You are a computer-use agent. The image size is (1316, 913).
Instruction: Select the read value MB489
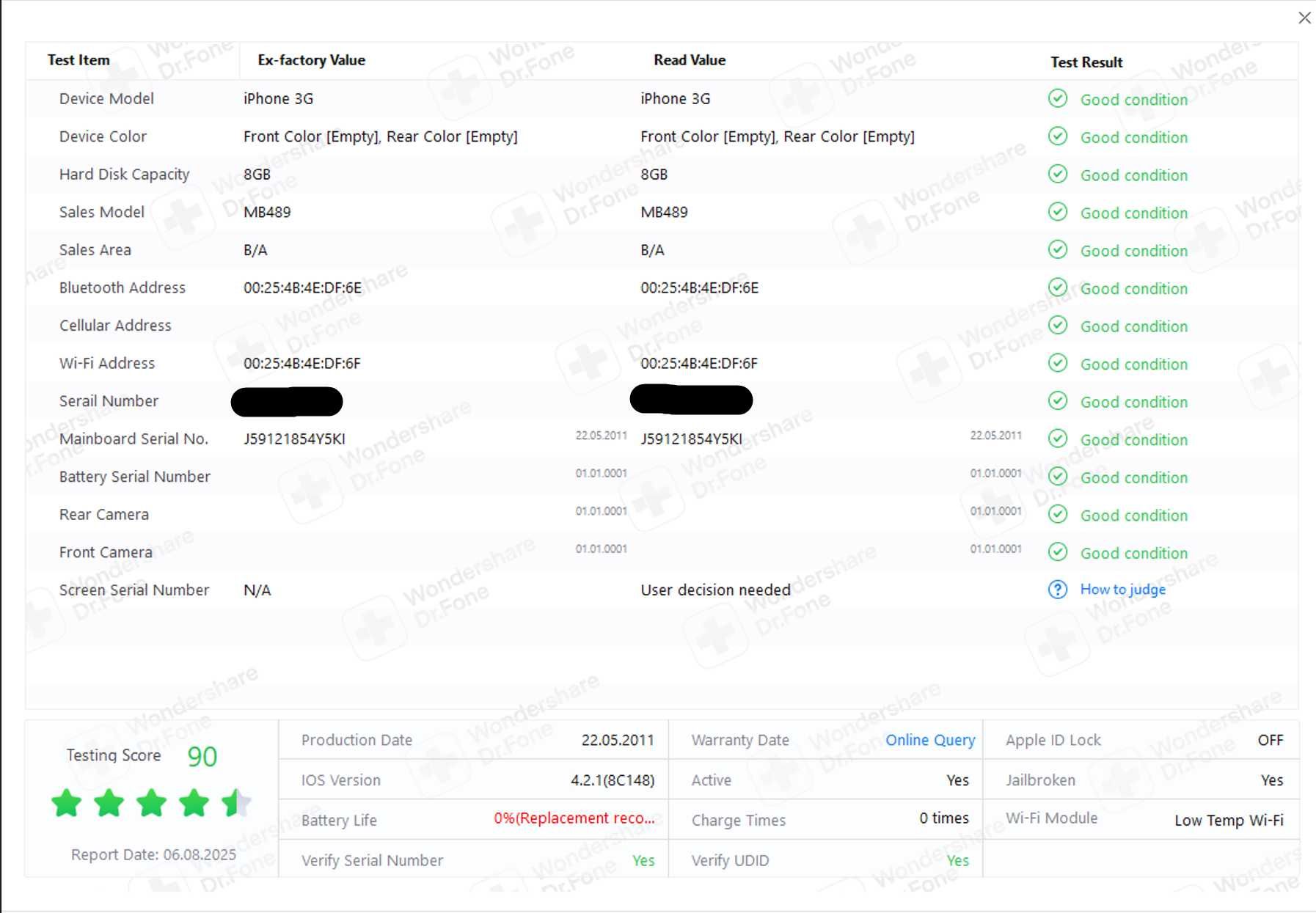pyautogui.click(x=664, y=212)
